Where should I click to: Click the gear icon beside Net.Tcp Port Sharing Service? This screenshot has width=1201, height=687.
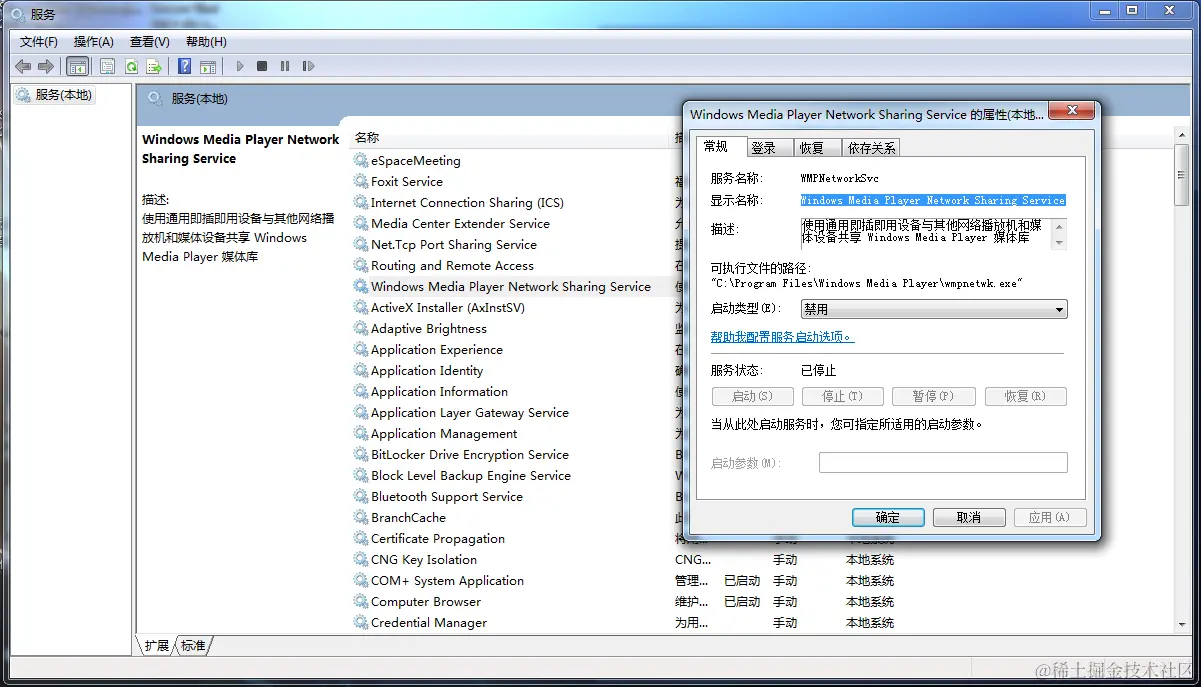click(361, 244)
